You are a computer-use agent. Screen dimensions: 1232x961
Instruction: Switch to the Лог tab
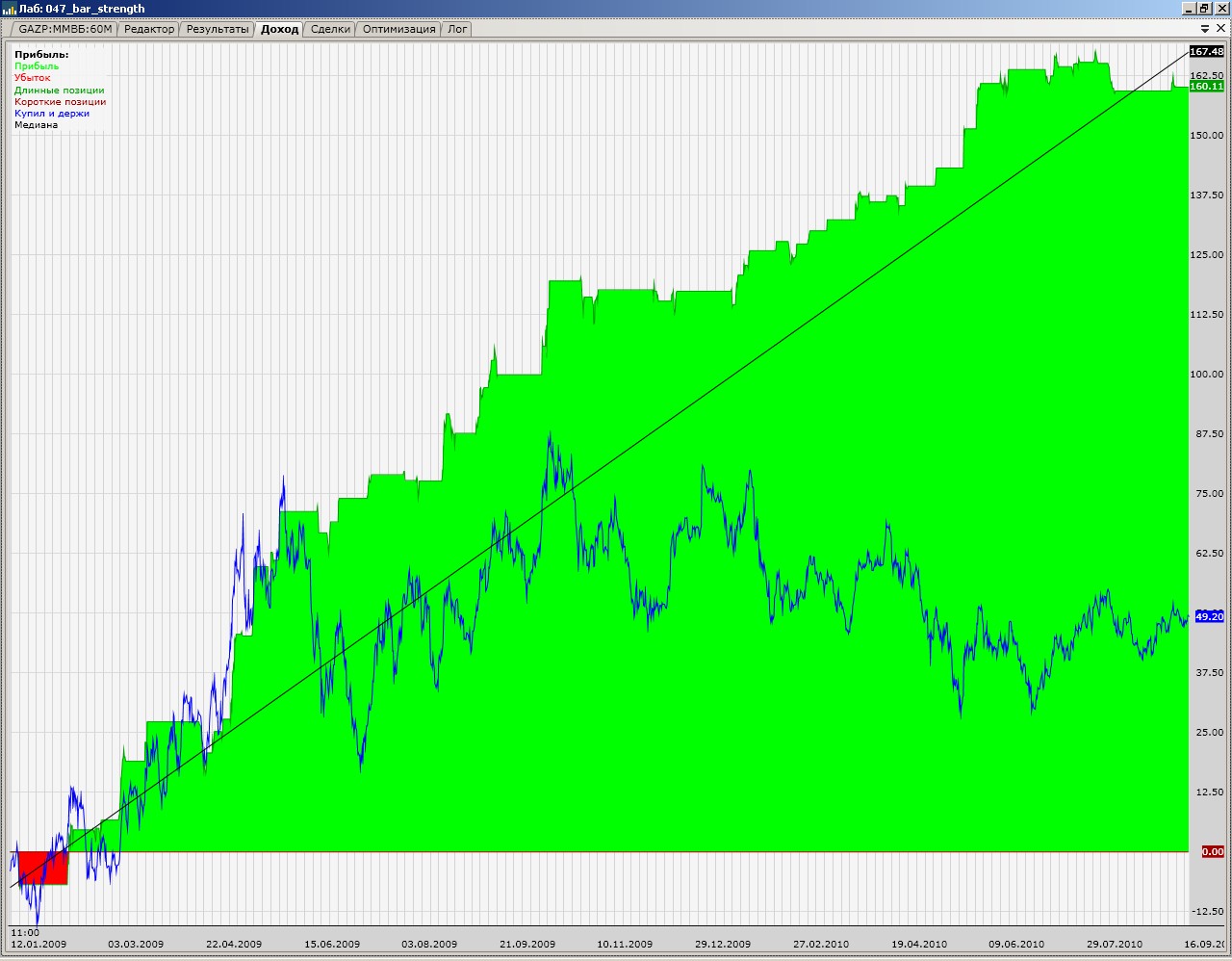tap(457, 29)
